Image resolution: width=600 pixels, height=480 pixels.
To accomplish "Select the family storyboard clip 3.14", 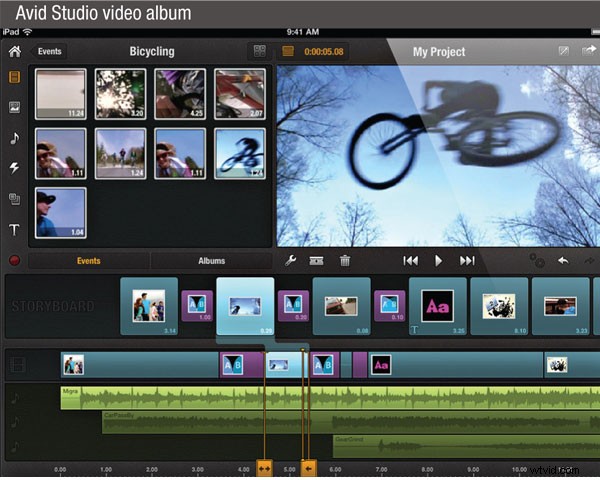I will (x=149, y=306).
